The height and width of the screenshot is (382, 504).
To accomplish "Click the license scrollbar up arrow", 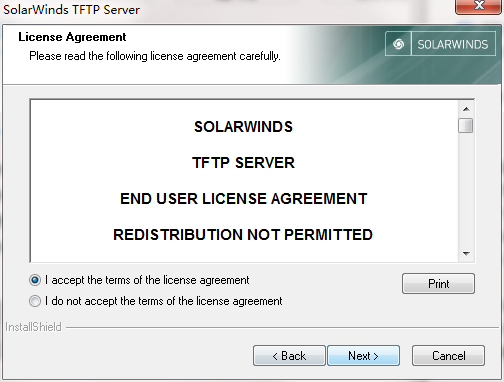I will [x=466, y=109].
